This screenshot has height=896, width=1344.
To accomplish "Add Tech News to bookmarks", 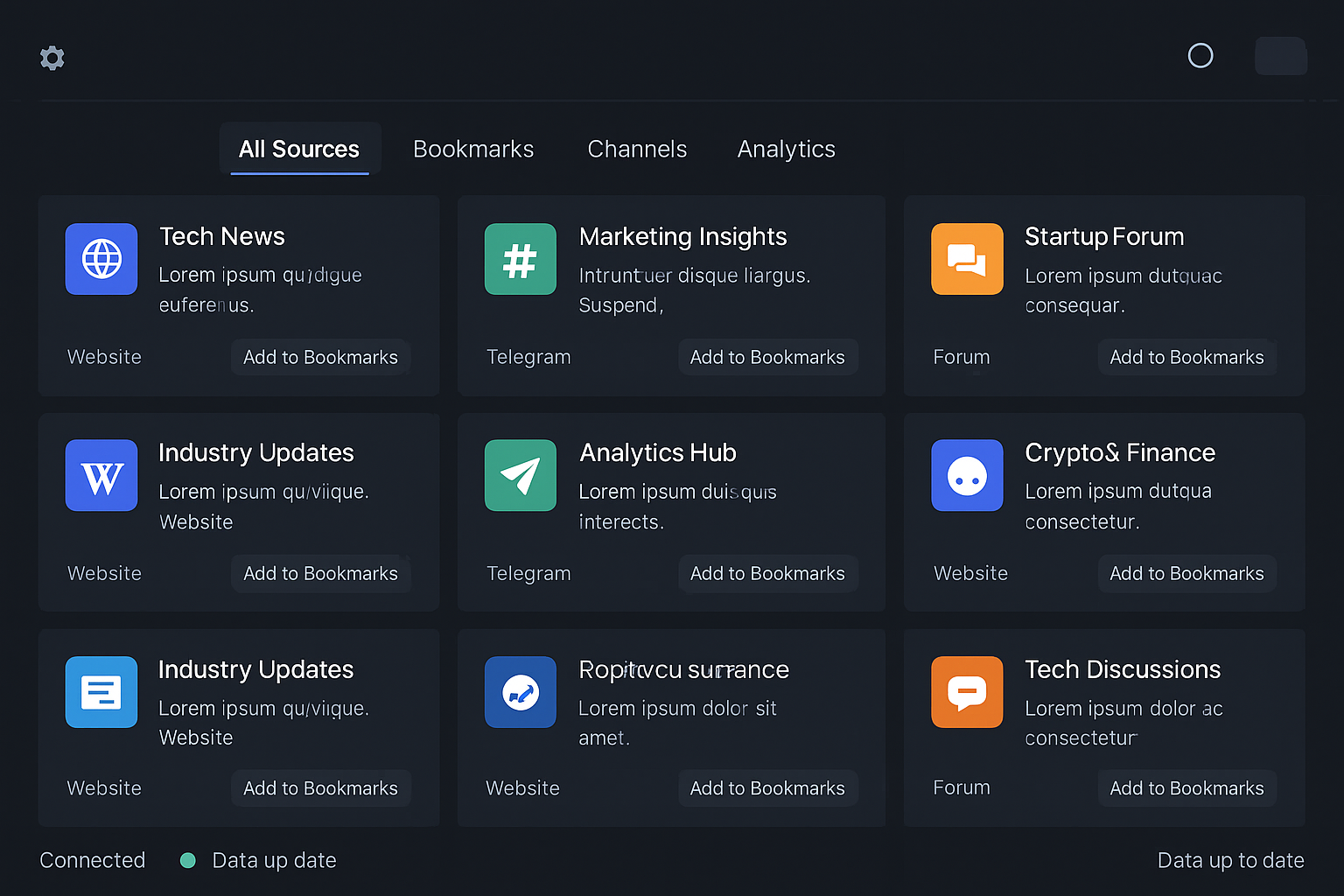I will [x=320, y=357].
